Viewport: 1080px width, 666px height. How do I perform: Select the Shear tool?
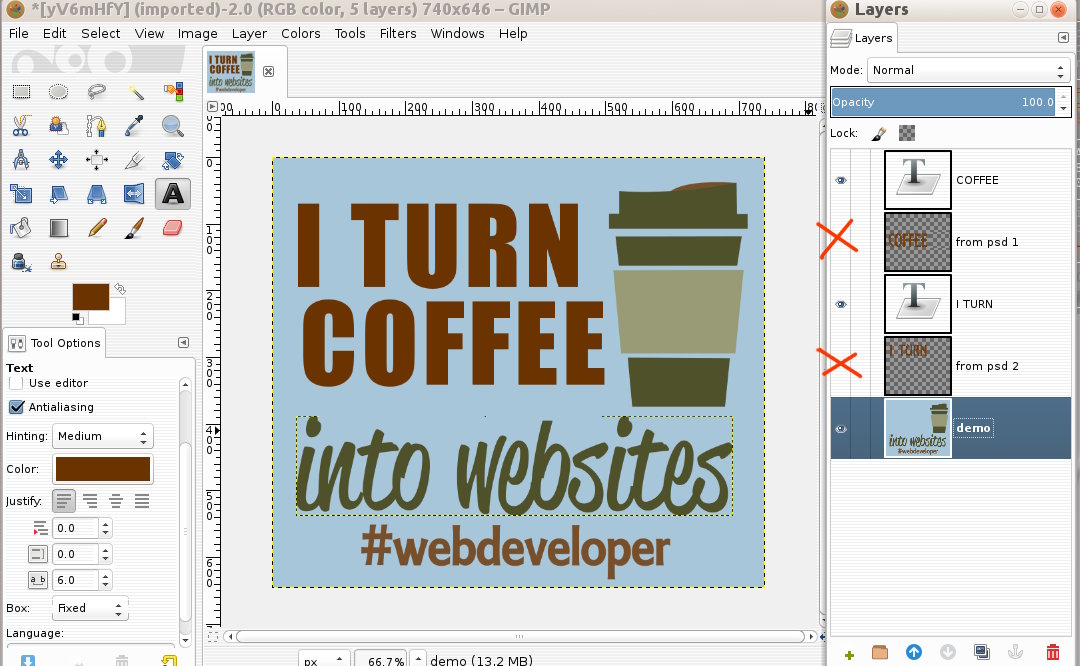59,194
